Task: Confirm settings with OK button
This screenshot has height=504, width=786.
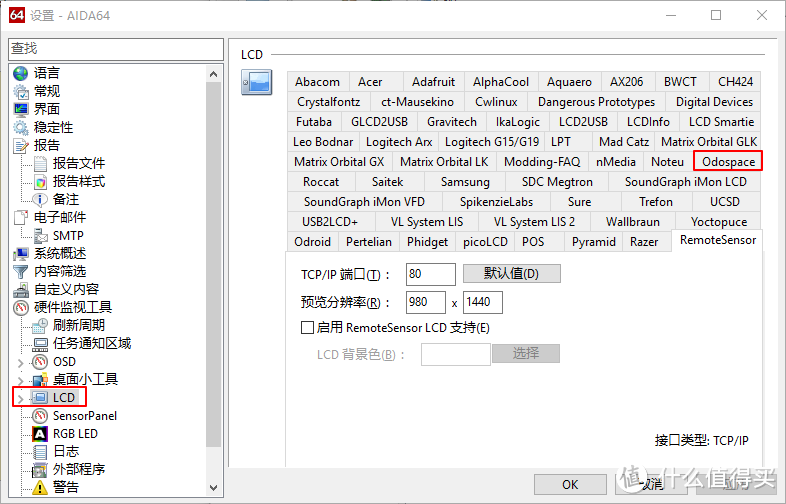Action: [x=570, y=485]
